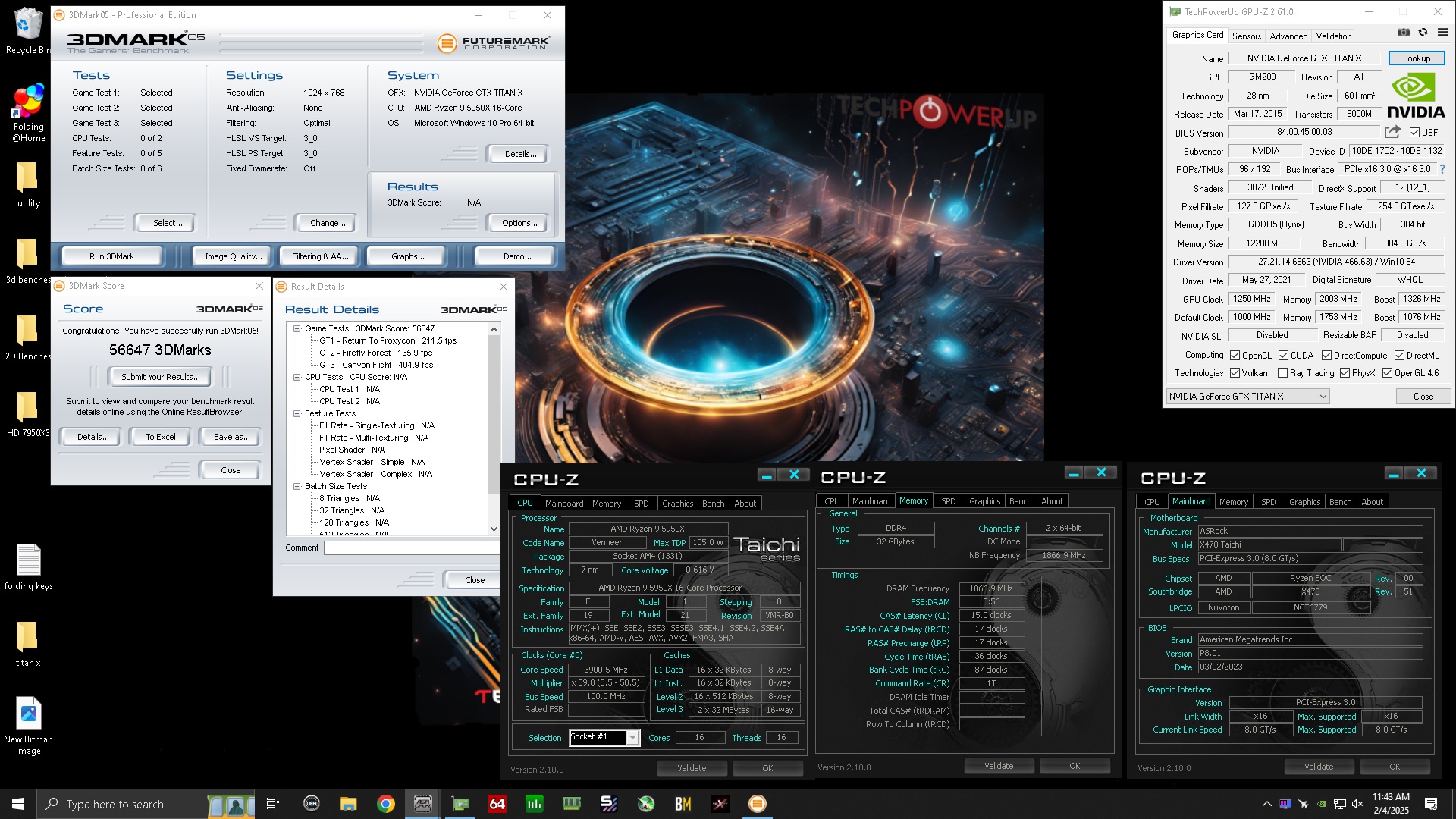Open the Image Quality settings button
Screen dimensions: 1456x819
pos(233,256)
